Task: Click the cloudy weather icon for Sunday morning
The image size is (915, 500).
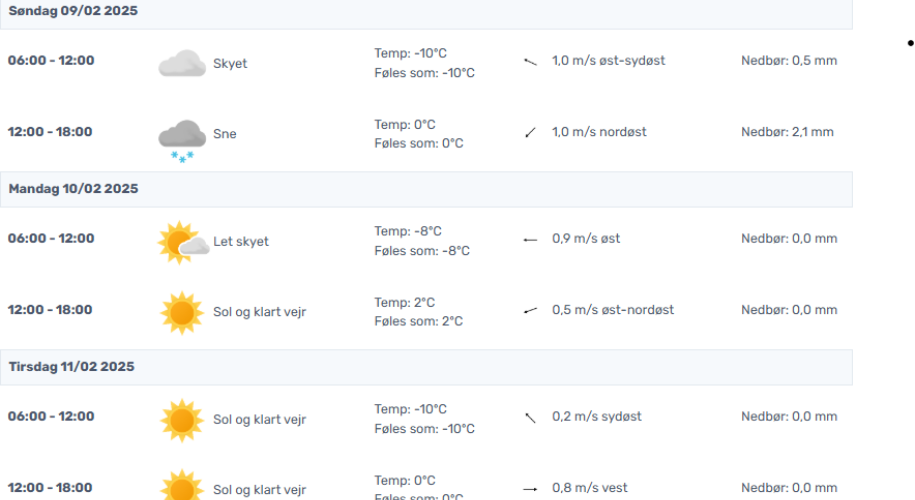Action: pos(182,63)
